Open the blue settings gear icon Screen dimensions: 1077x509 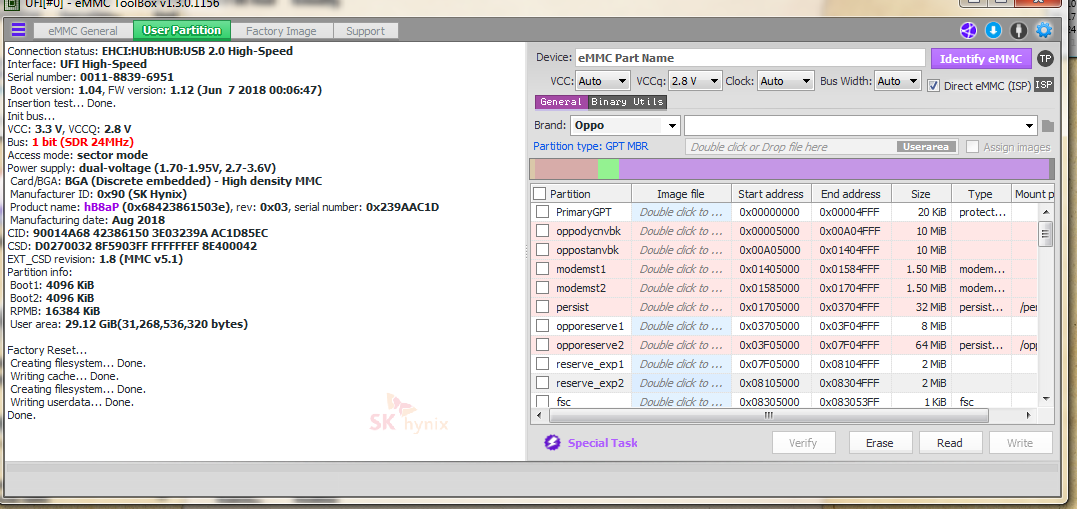1044,30
